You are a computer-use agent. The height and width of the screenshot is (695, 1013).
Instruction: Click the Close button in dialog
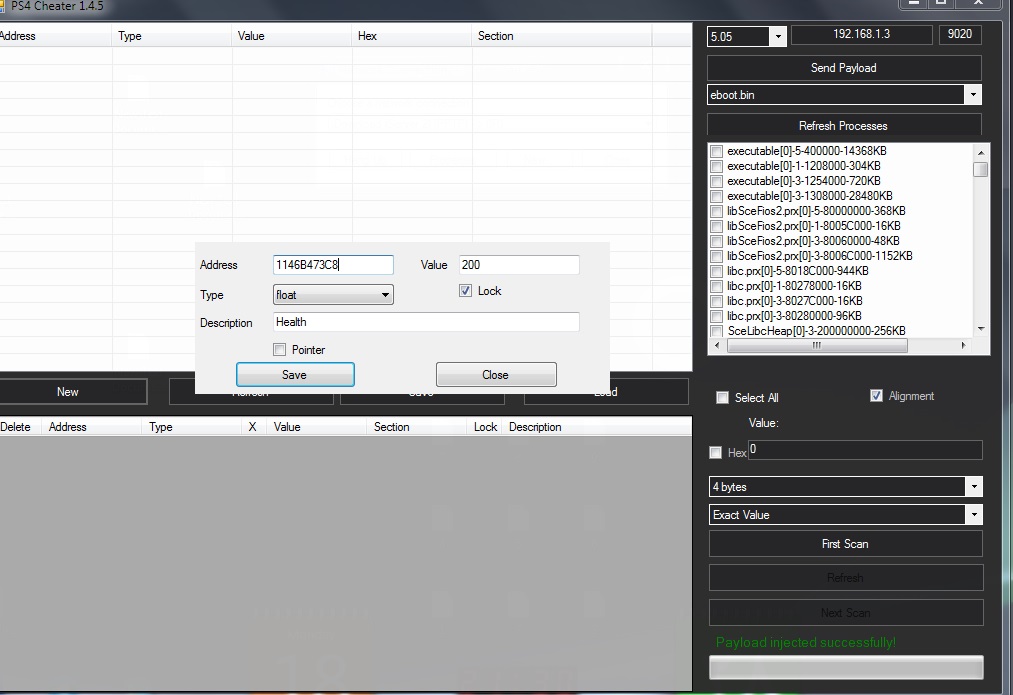[x=496, y=375]
